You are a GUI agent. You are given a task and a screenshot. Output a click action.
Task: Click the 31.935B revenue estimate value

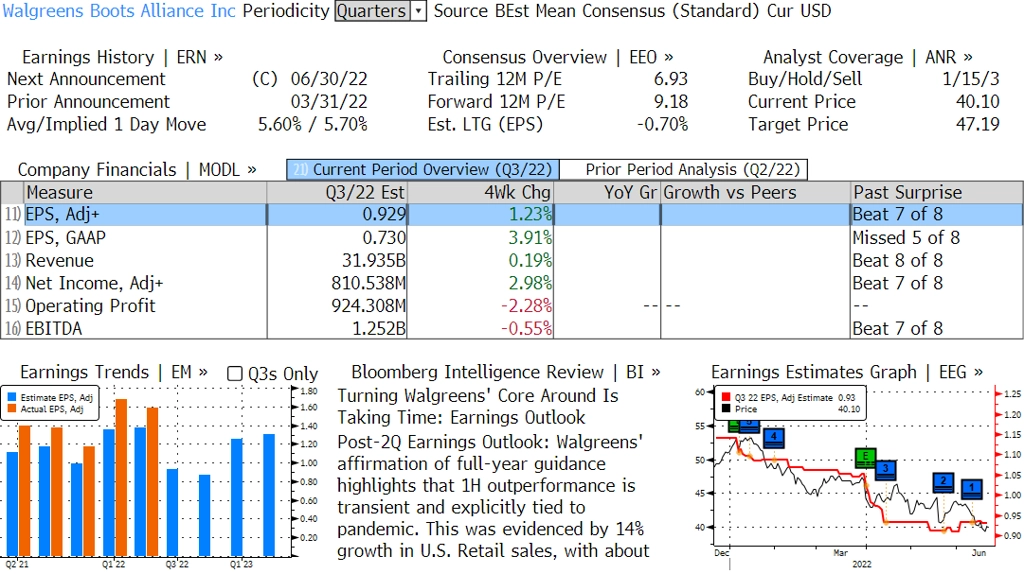(374, 261)
